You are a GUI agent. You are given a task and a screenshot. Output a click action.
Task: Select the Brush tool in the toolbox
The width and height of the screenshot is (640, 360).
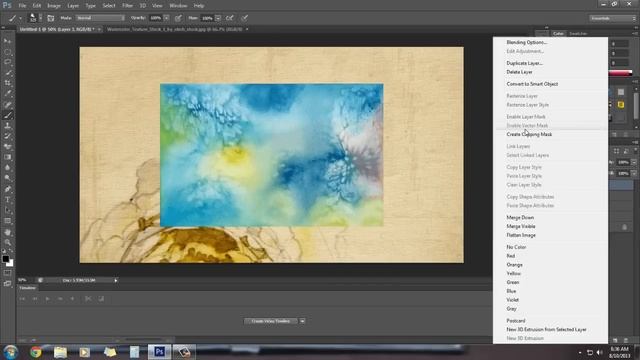pos(7,115)
